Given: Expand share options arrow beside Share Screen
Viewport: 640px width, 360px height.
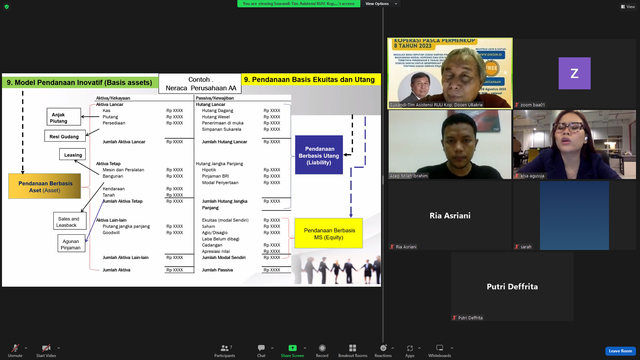Looking at the screenshot, I should tap(304, 348).
